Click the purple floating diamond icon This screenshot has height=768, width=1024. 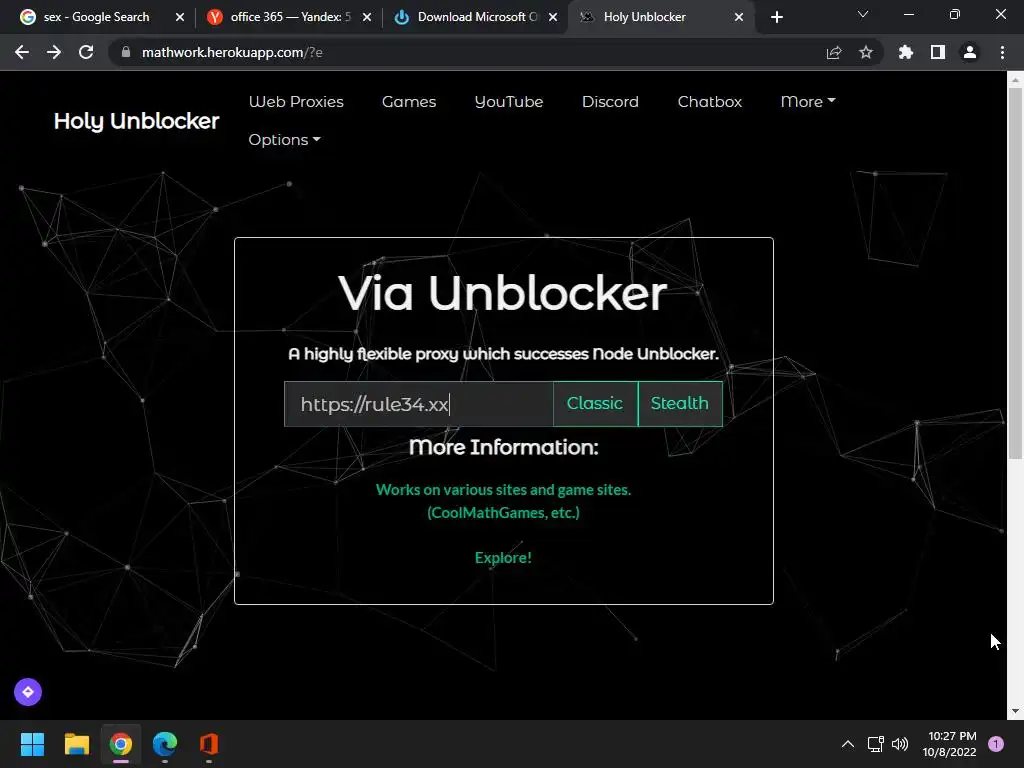tap(28, 692)
